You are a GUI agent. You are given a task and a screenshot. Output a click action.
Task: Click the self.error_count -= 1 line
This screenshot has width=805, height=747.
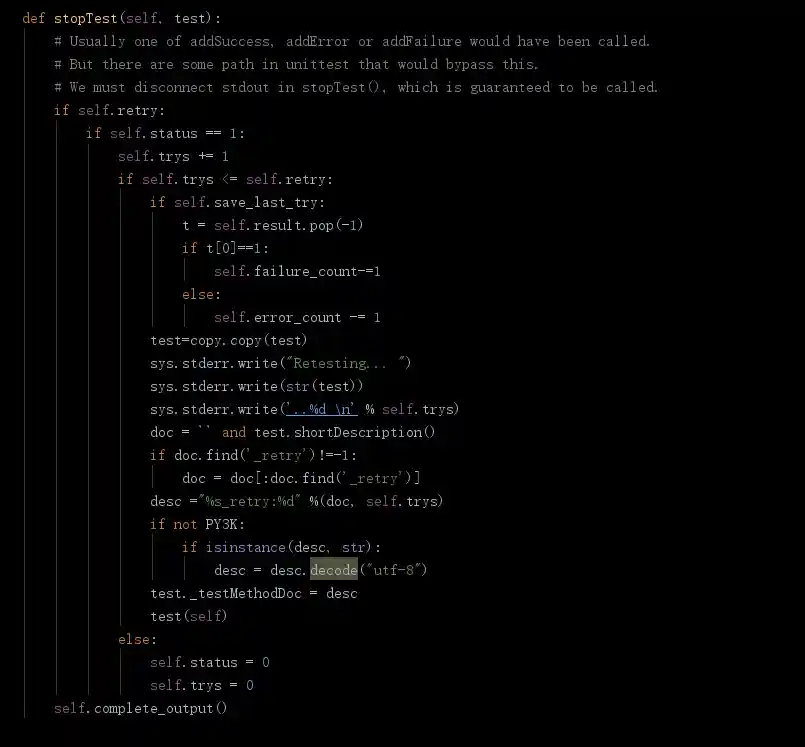pos(297,317)
